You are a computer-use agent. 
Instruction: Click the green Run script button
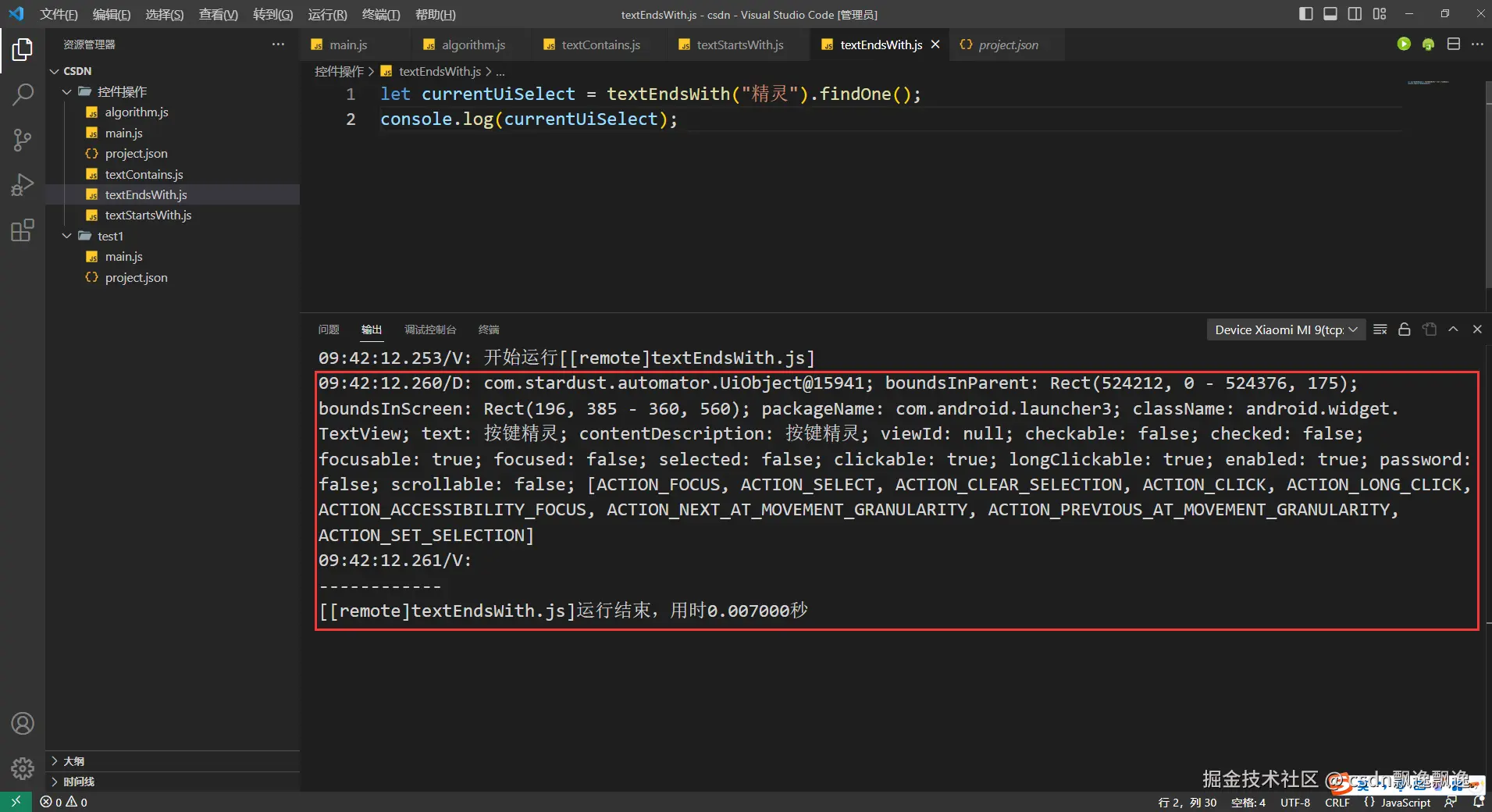[x=1404, y=45]
